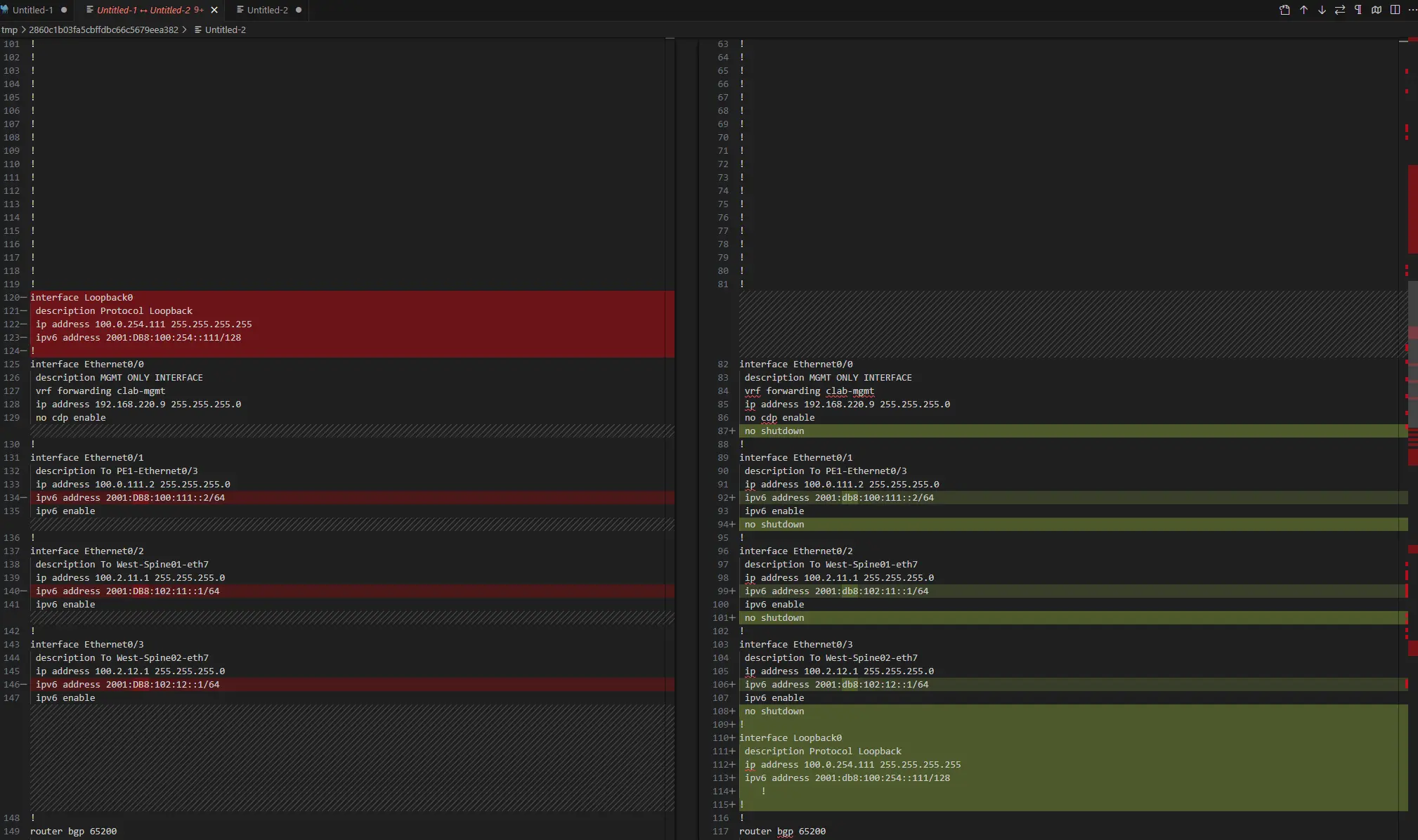Toggle collapse unchanged regions map icon
Image resolution: width=1418 pixels, height=840 pixels.
(1377, 10)
